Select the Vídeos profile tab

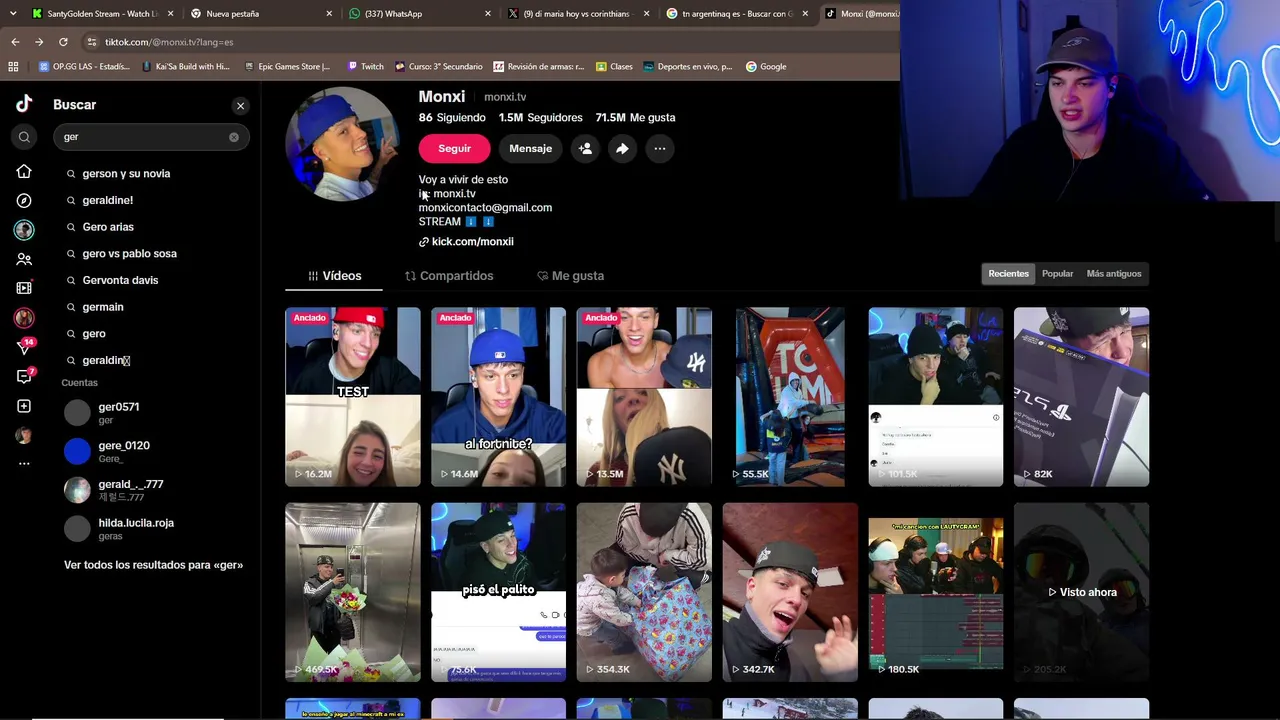point(334,276)
